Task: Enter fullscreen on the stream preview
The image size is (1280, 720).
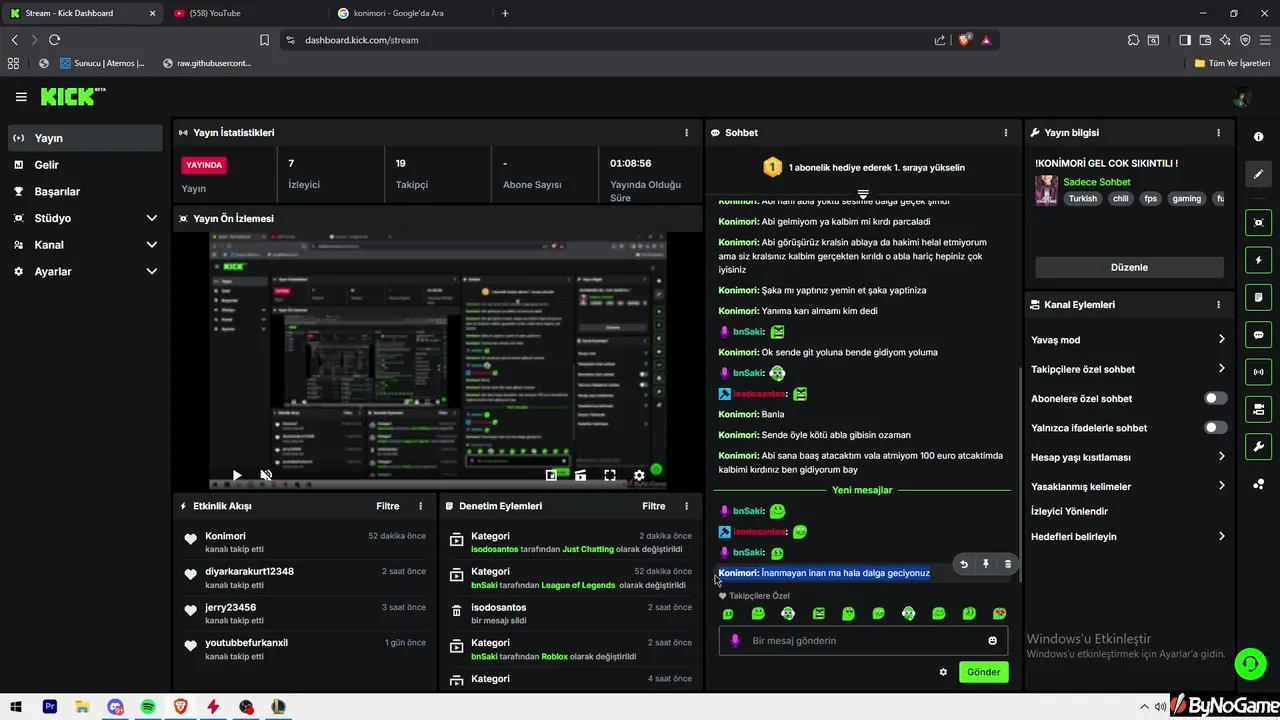Action: coord(610,476)
